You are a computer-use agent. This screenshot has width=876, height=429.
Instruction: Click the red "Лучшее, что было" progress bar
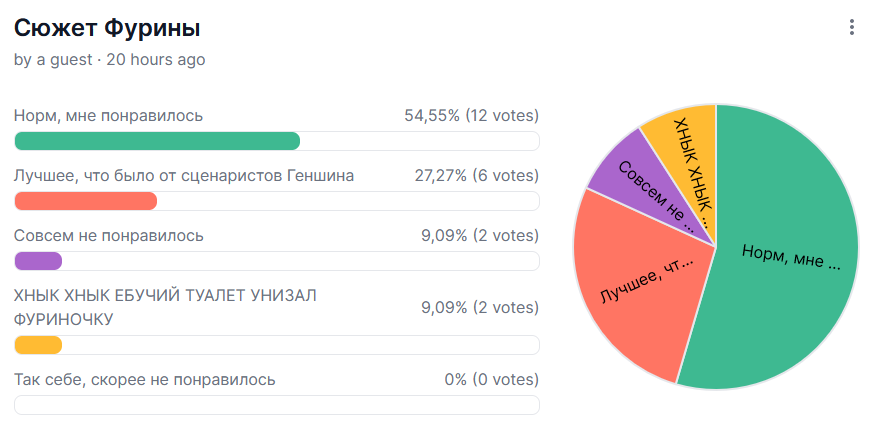pyautogui.click(x=86, y=201)
